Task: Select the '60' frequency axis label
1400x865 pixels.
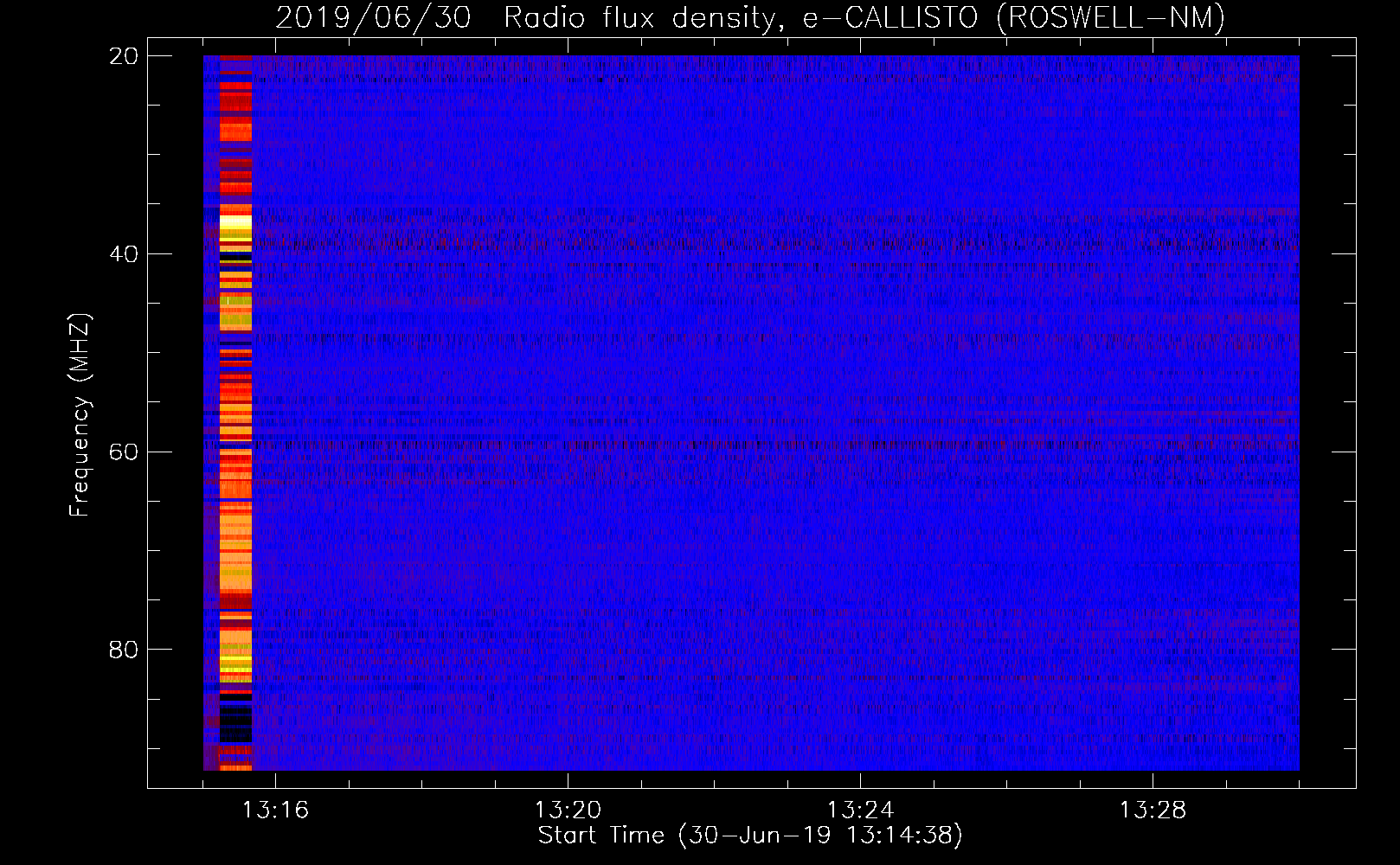Action: (124, 452)
